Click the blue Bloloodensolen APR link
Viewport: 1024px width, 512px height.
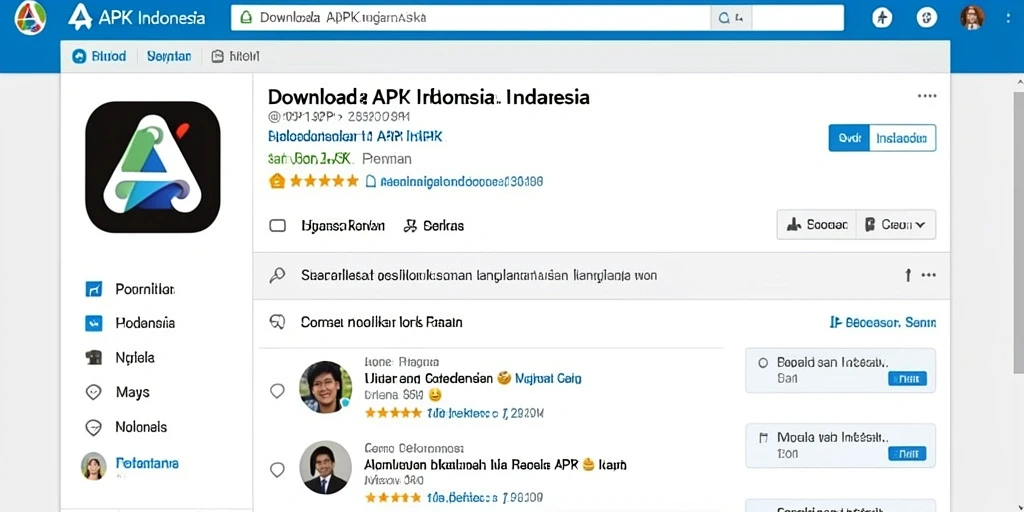pyautogui.click(x=355, y=136)
